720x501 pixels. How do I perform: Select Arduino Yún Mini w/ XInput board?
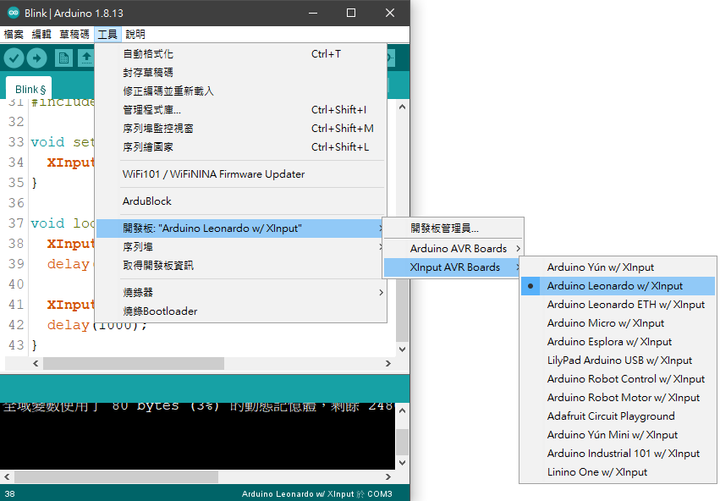(618, 435)
